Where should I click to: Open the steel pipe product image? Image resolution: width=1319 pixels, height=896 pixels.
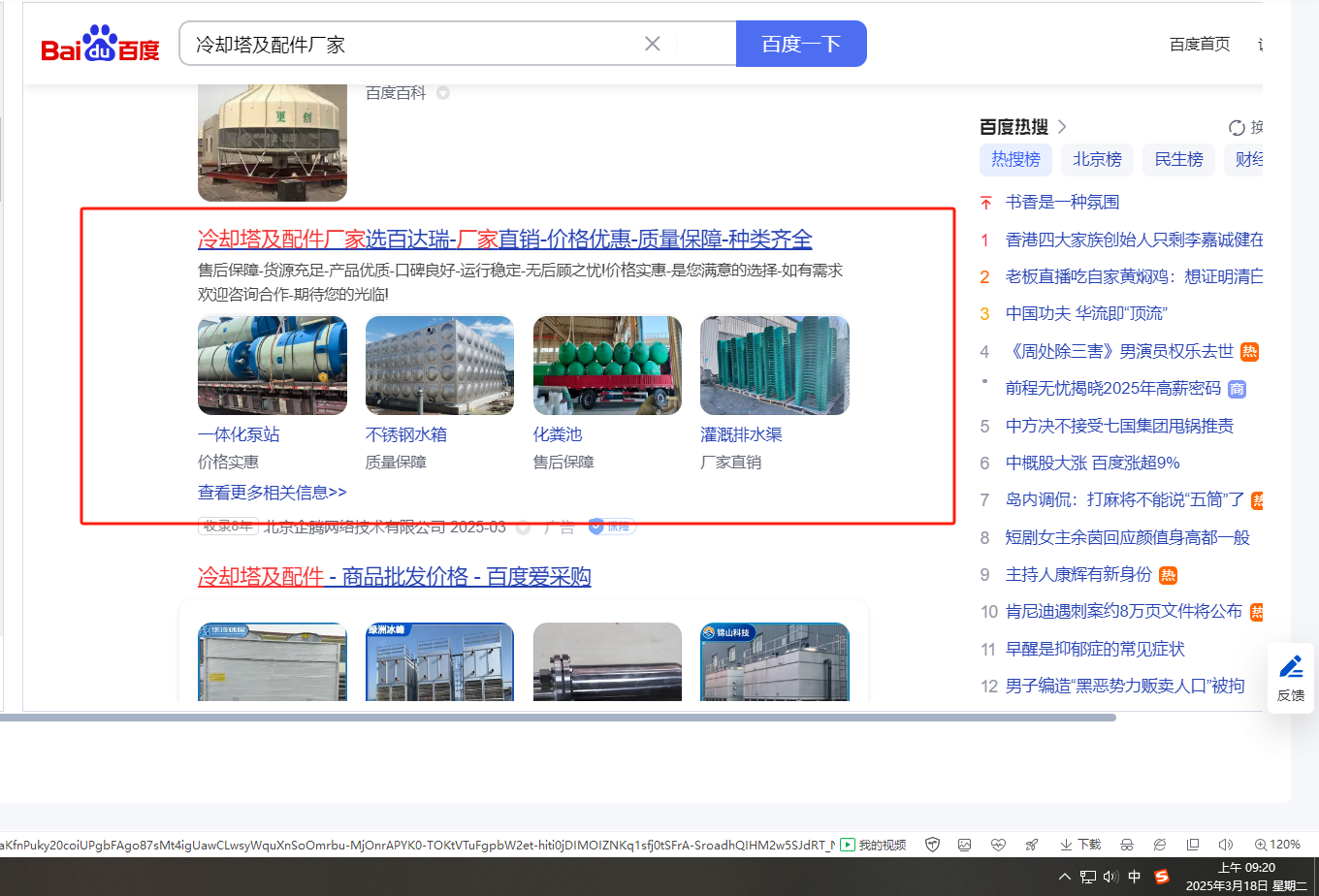click(x=608, y=661)
